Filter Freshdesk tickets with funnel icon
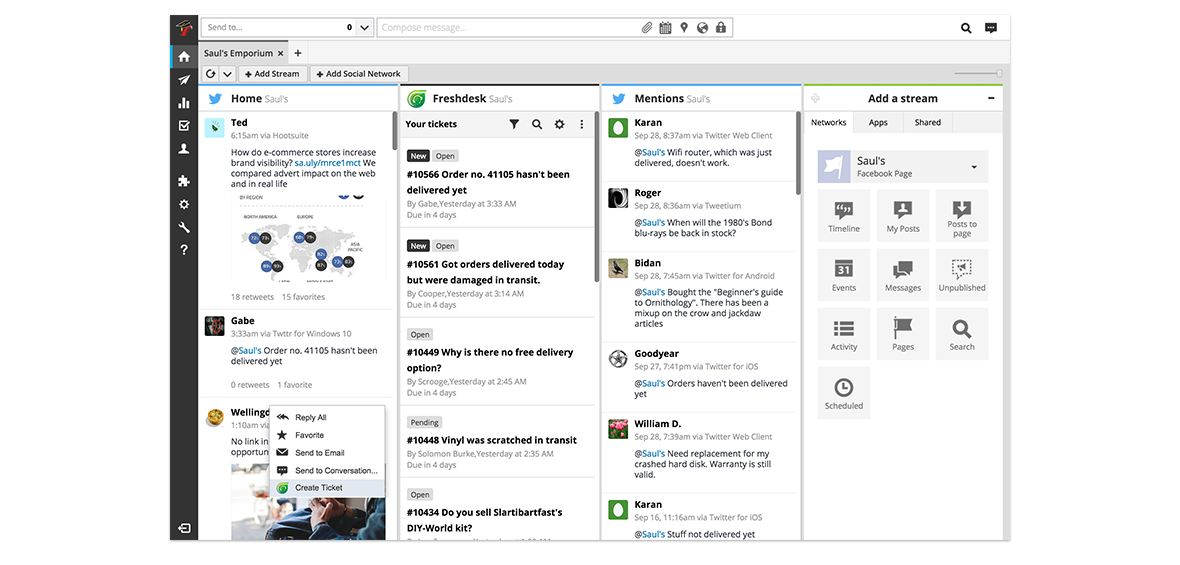1180x565 pixels. [x=514, y=124]
